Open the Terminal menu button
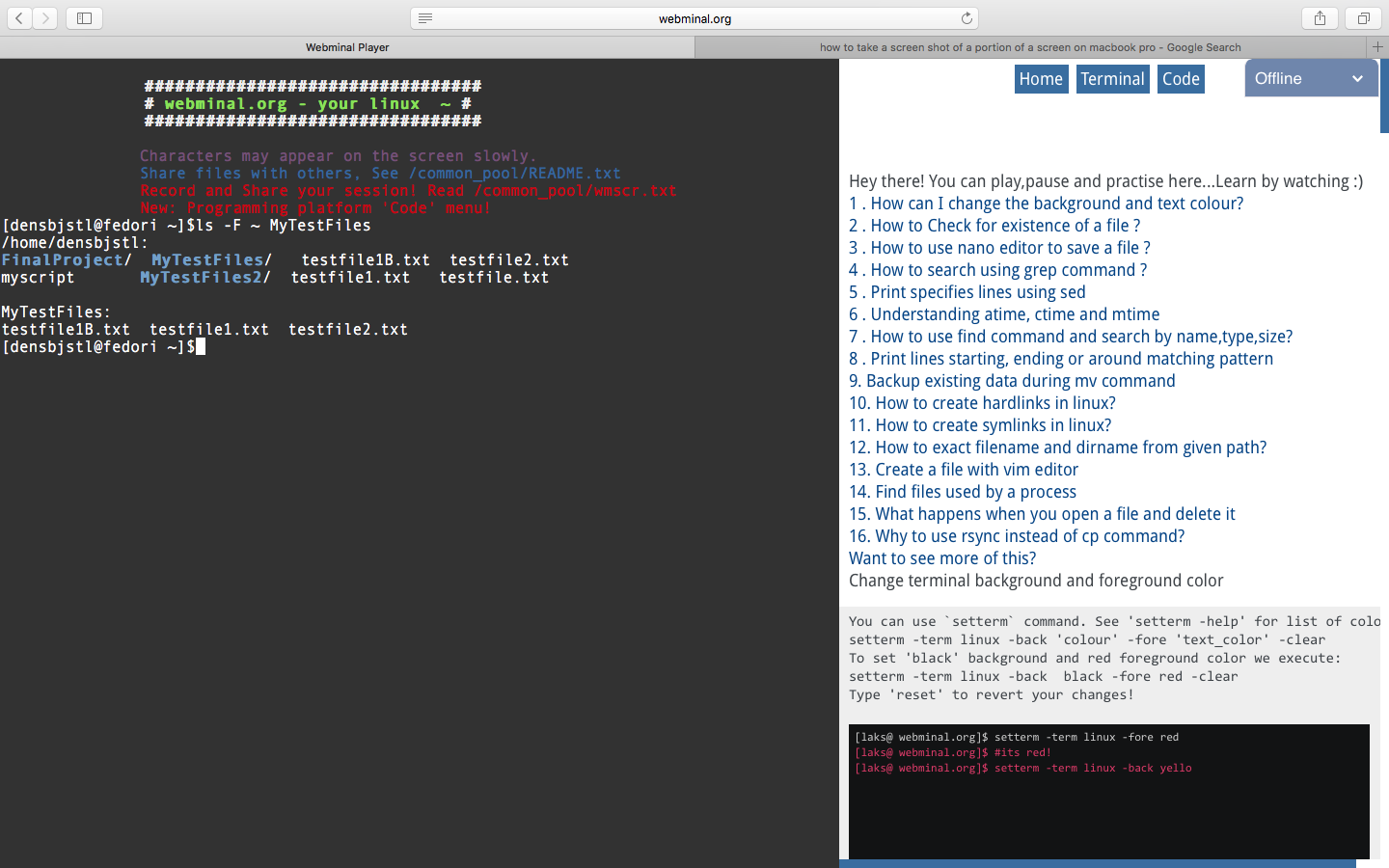This screenshot has height=868, width=1389. click(x=1112, y=79)
